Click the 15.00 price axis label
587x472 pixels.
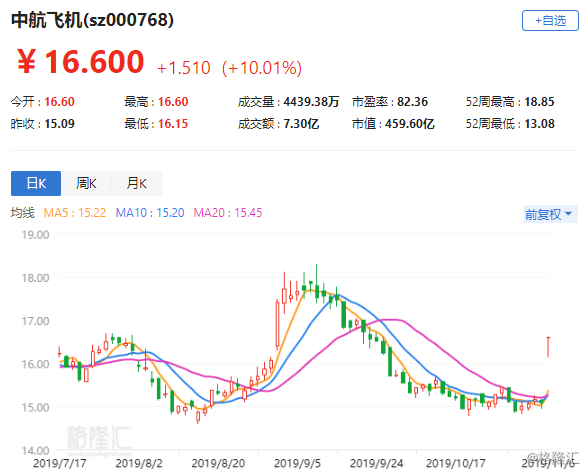[x=35, y=407]
